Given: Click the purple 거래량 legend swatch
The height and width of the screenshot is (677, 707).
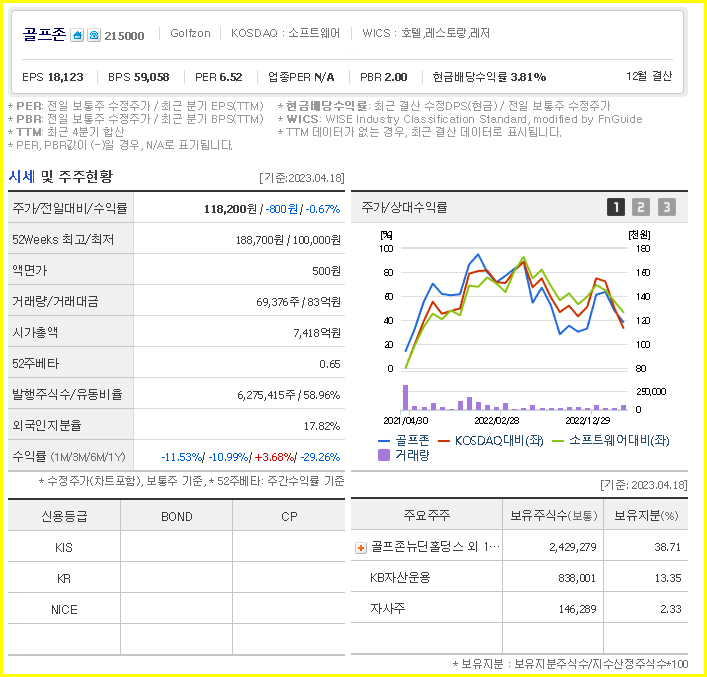Looking at the screenshot, I should click(x=383, y=455).
